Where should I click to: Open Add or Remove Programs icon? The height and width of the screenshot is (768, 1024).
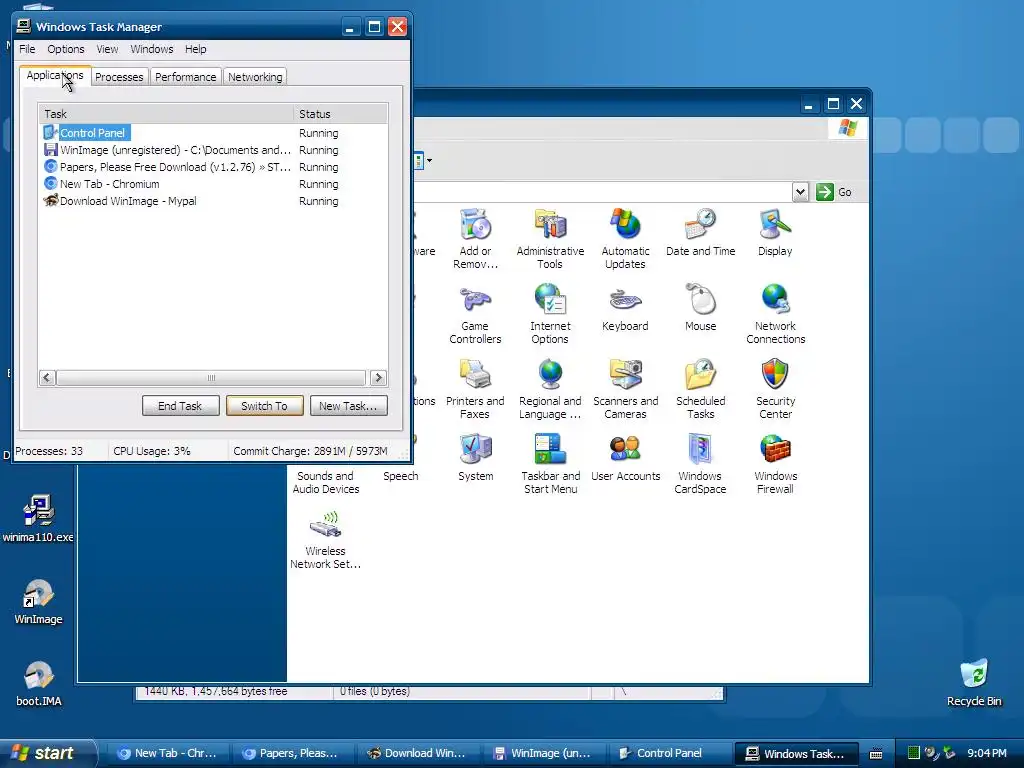(475, 238)
